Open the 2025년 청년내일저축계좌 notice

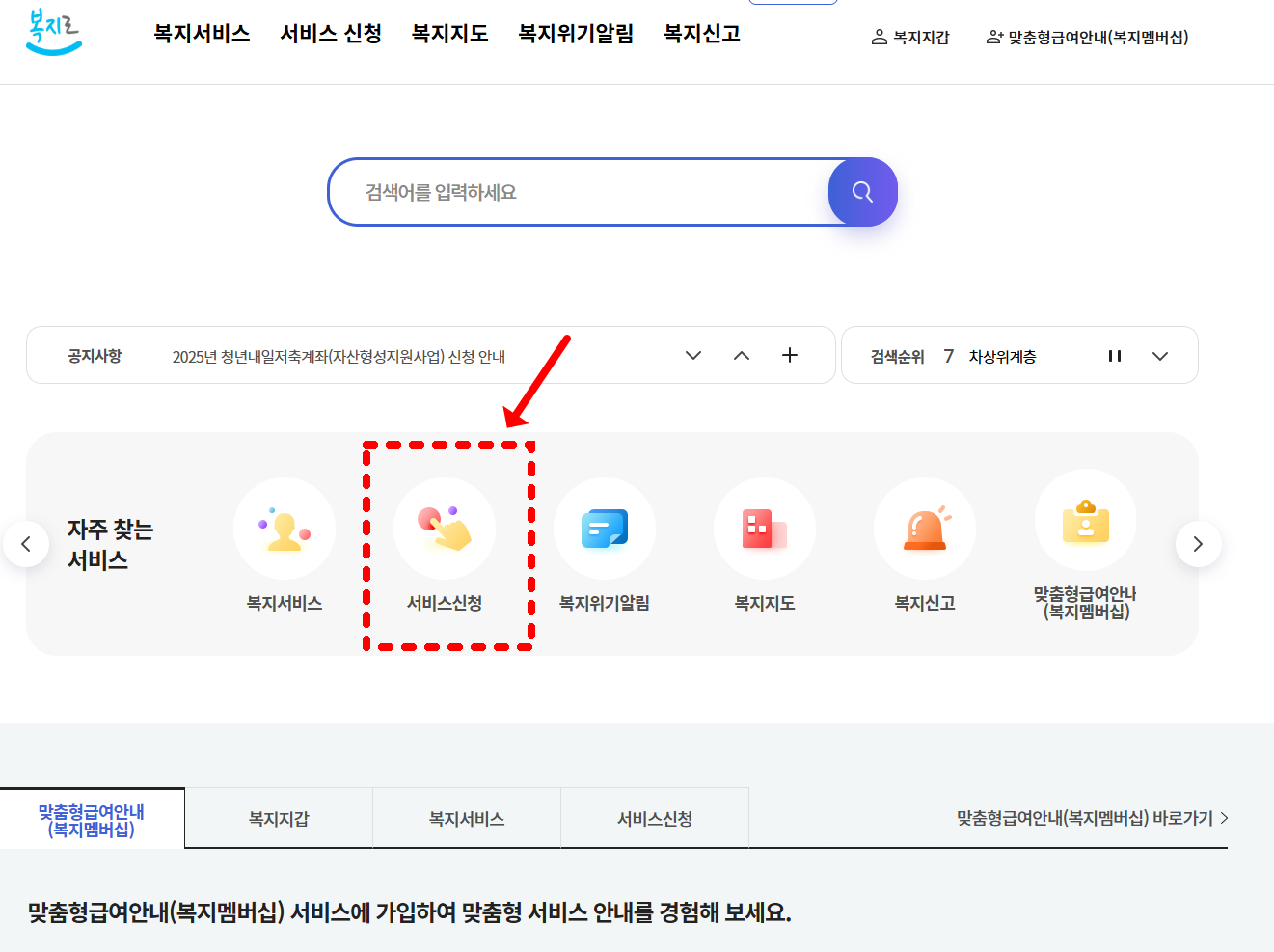pyautogui.click(x=338, y=355)
